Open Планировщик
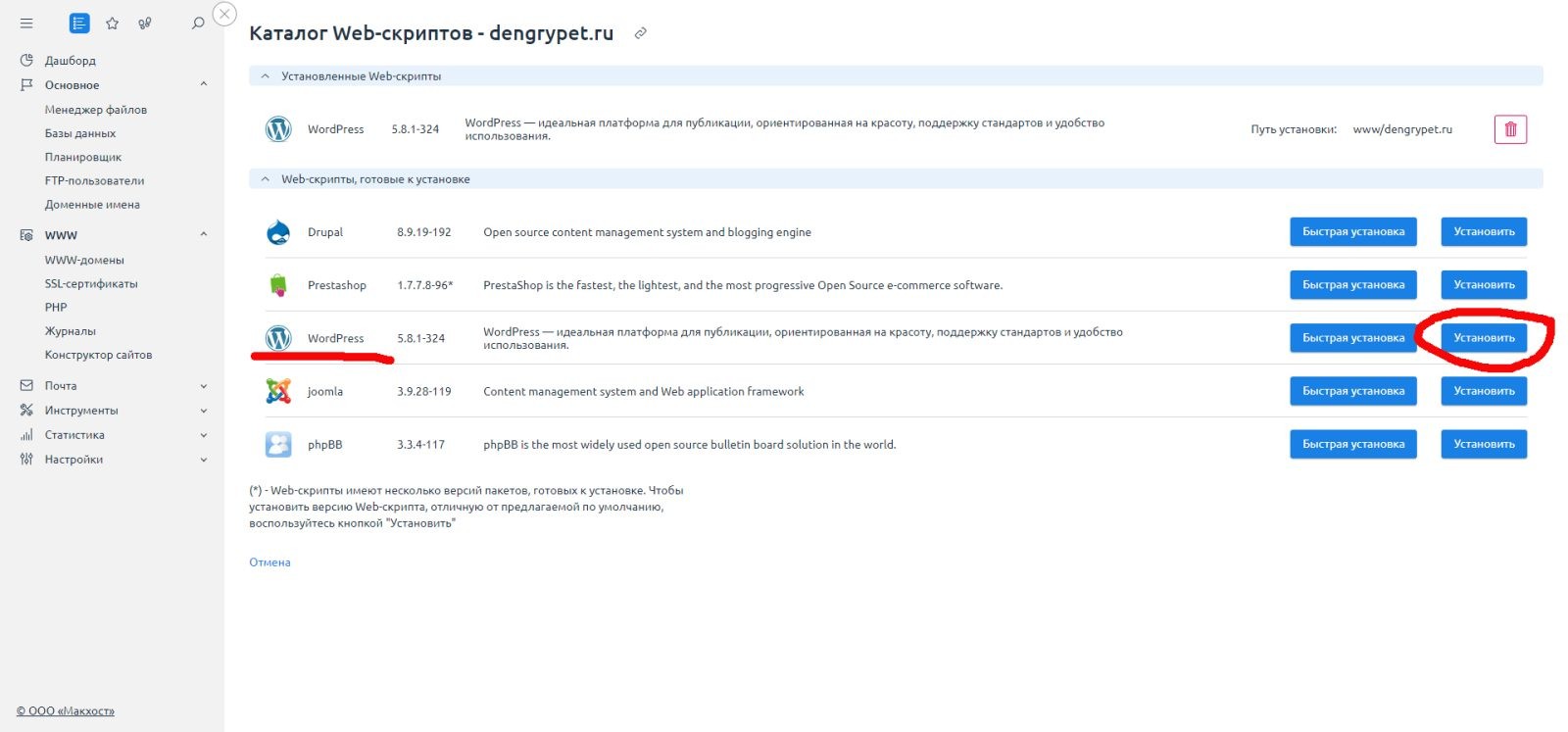This screenshot has height=732, width=1568. 83,157
